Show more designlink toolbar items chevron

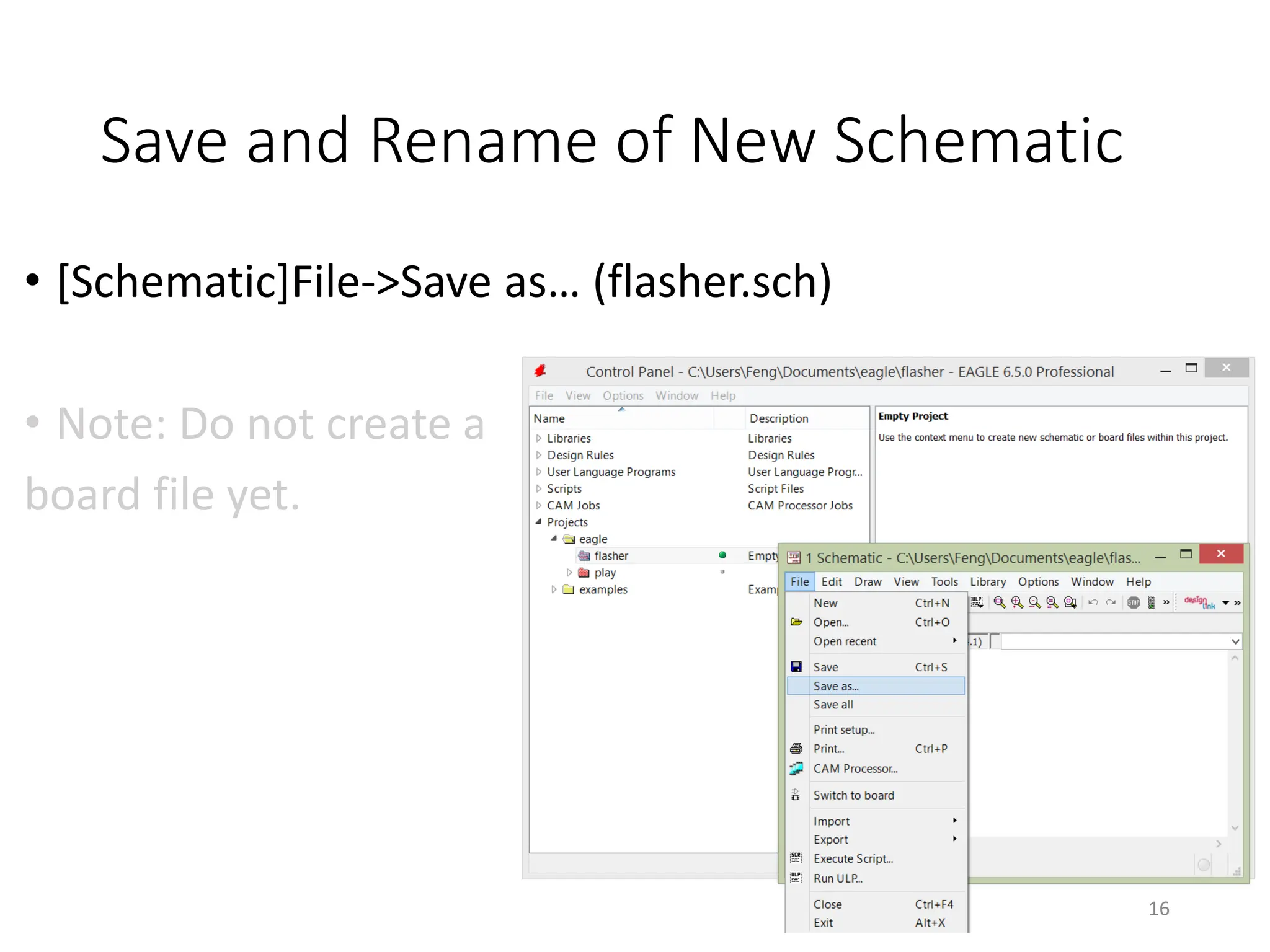click(x=1237, y=602)
